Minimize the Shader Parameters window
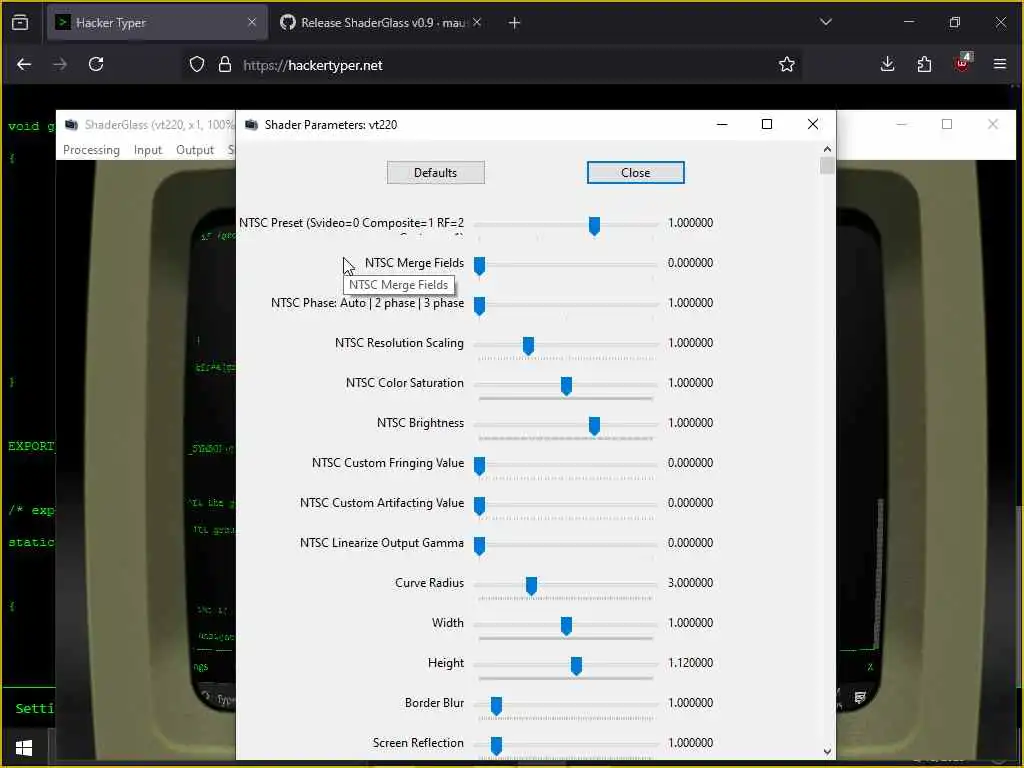 tap(722, 124)
